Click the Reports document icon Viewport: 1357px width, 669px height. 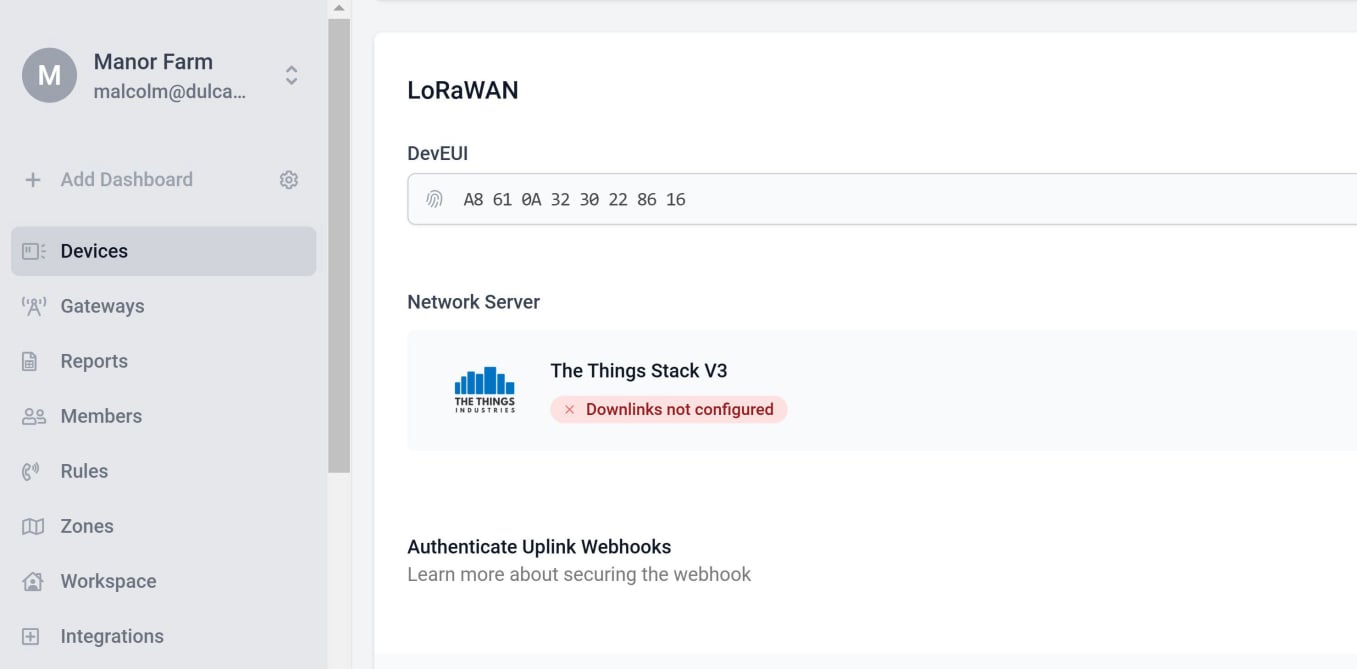pos(30,362)
